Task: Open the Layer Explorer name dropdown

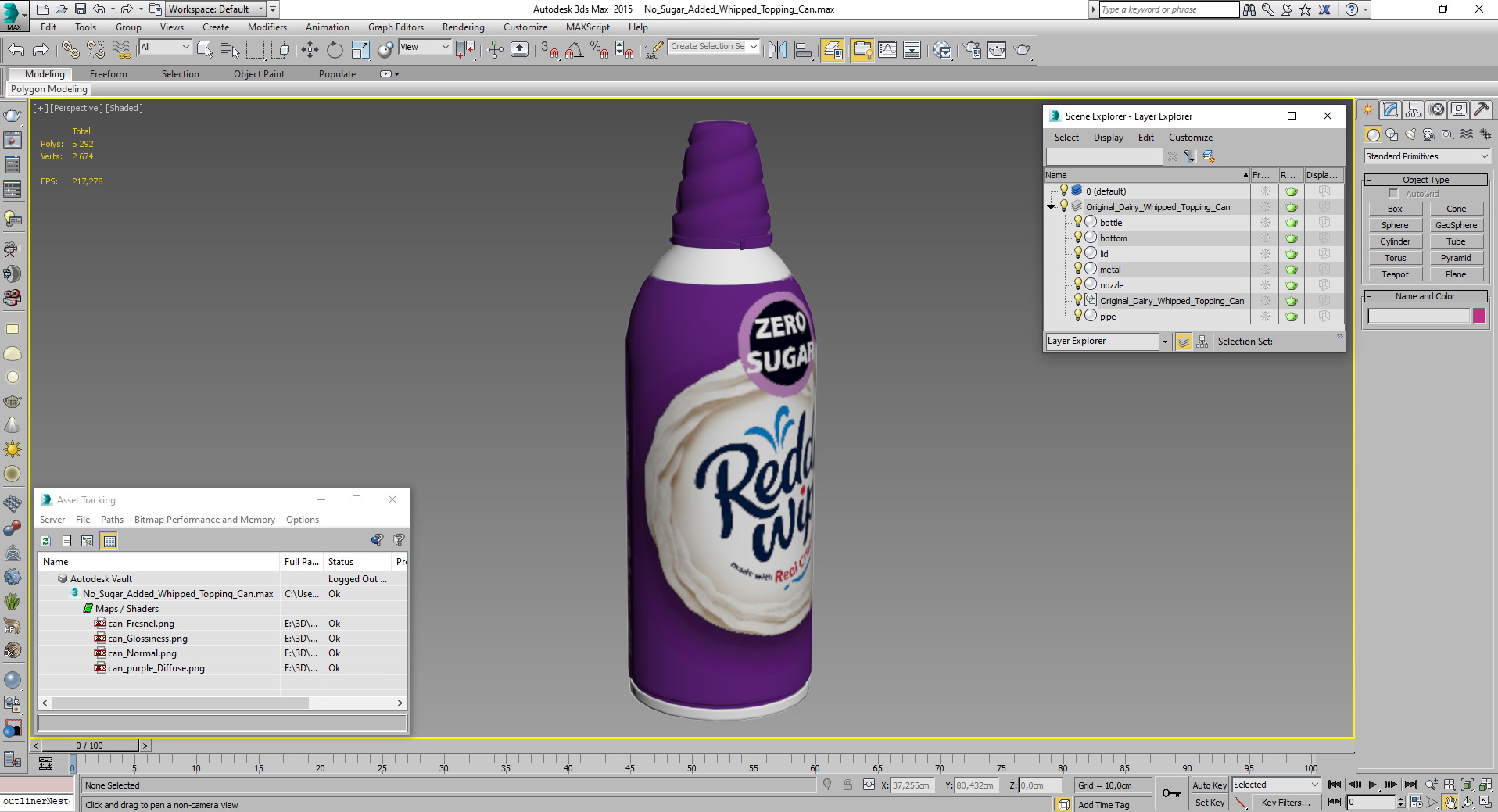Action: pos(1165,342)
